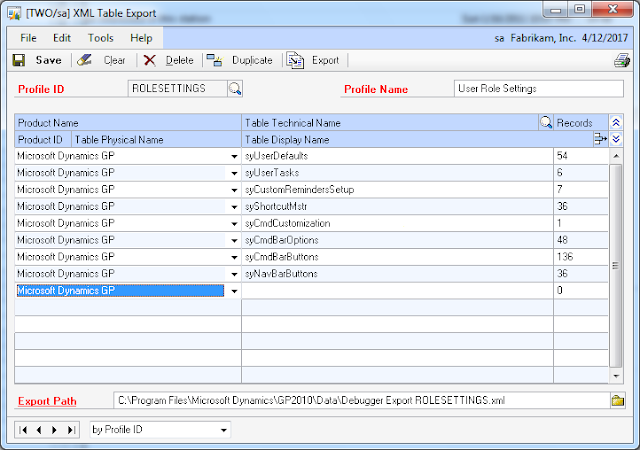Open dropdown on highlighted new product row
Viewport: 640px width, 450px height.
[234, 291]
